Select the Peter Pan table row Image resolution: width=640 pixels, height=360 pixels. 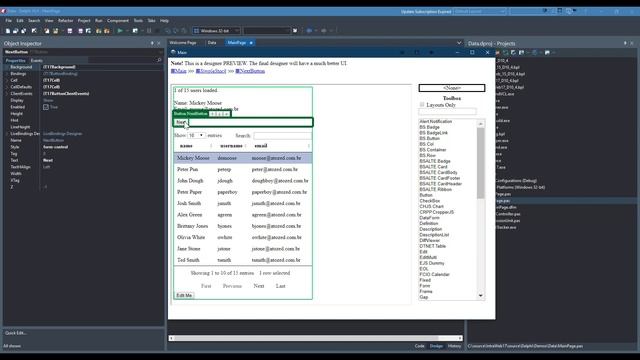pos(243,169)
